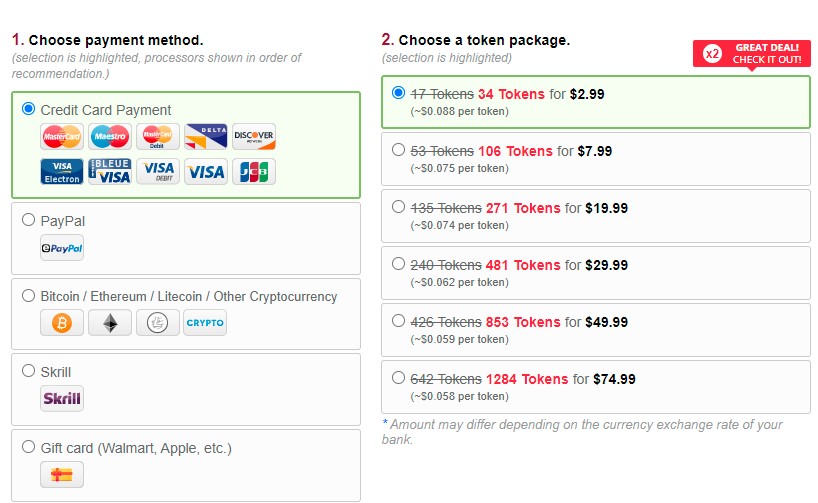This screenshot has height=503, width=818.
Task: Select the PayPal payment radio button
Action: 28,220
